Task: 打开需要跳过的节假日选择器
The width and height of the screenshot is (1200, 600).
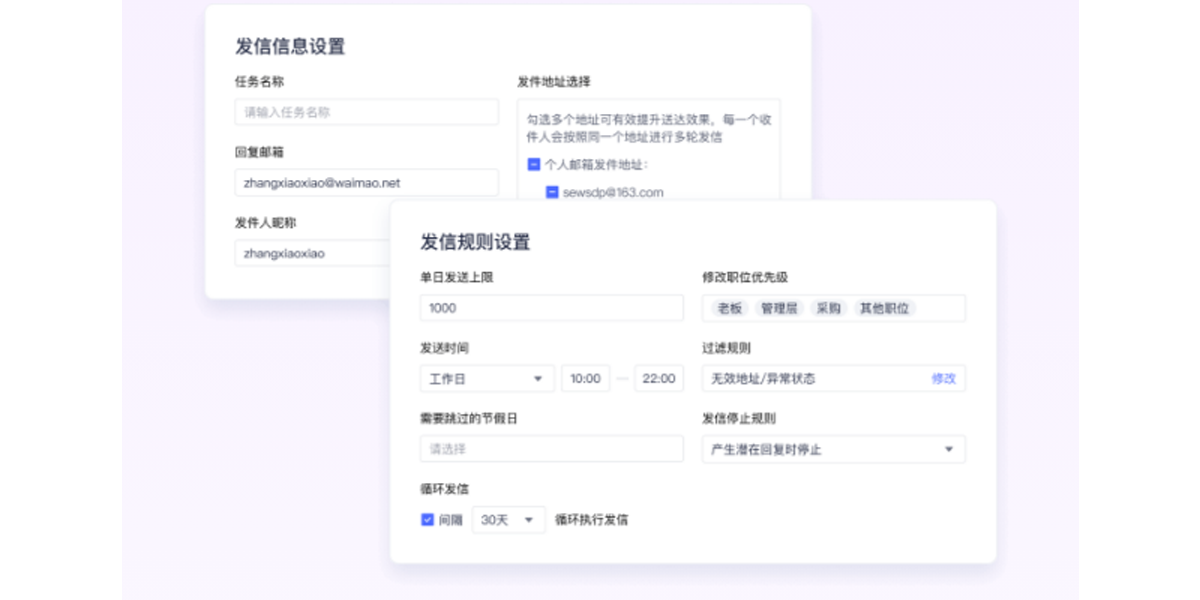Action: 551,449
